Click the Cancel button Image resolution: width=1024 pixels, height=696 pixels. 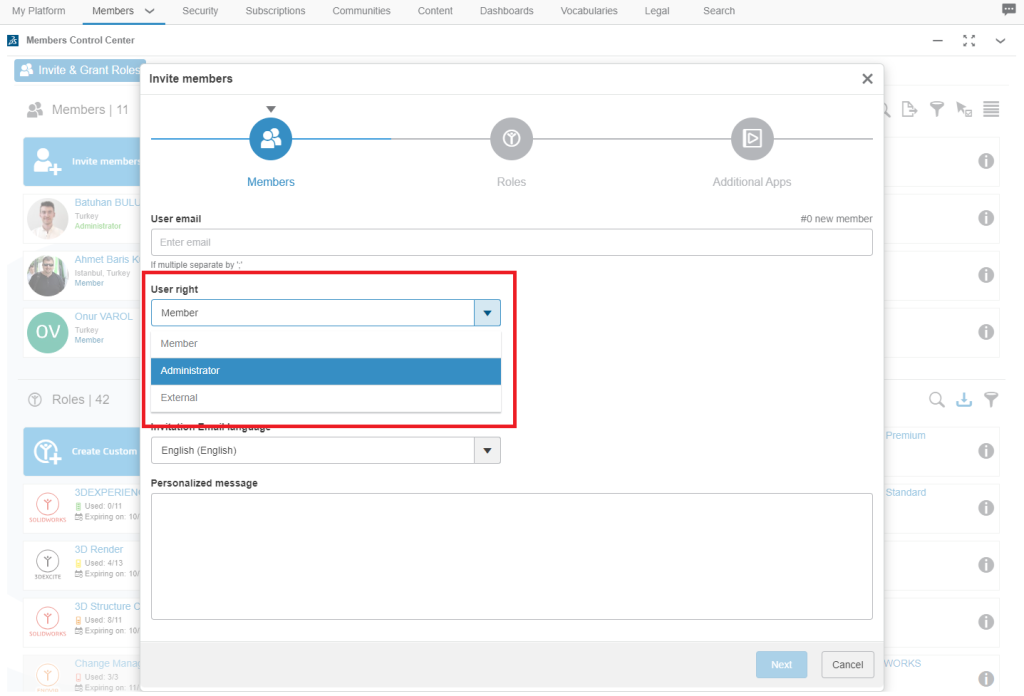click(x=847, y=665)
